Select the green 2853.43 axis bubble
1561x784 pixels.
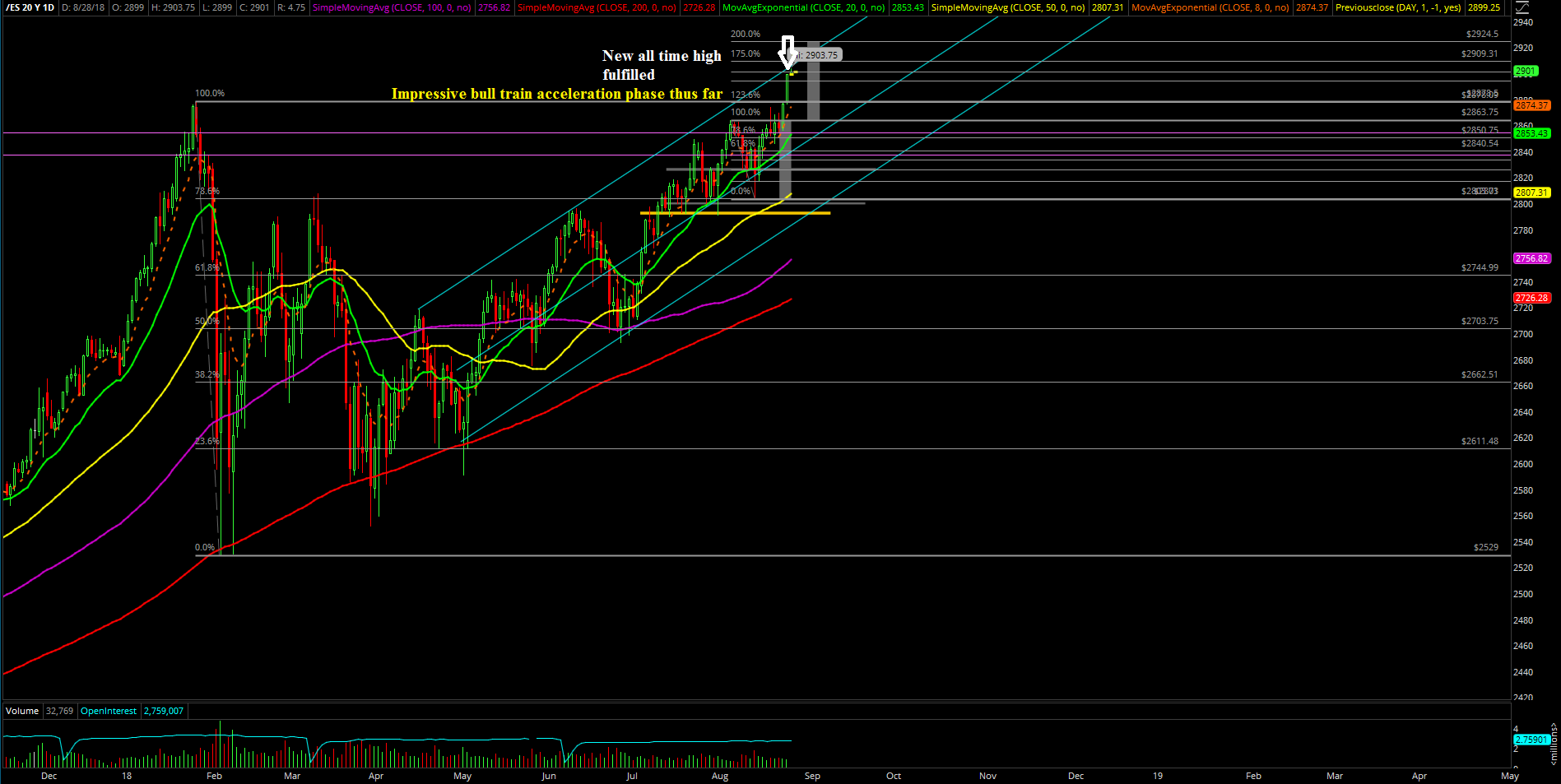1532,133
